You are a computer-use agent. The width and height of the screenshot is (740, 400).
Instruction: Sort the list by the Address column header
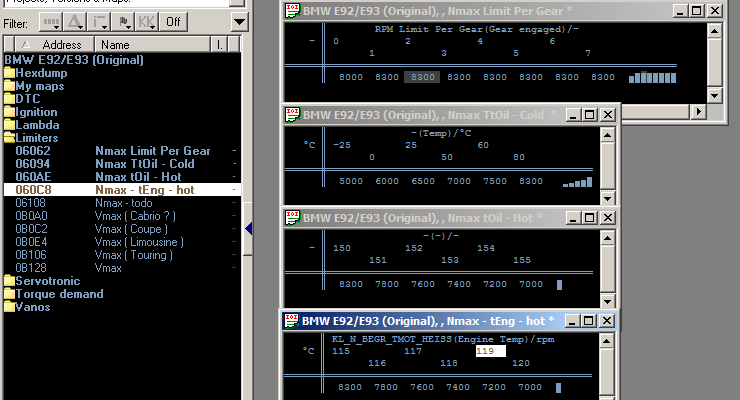56,45
